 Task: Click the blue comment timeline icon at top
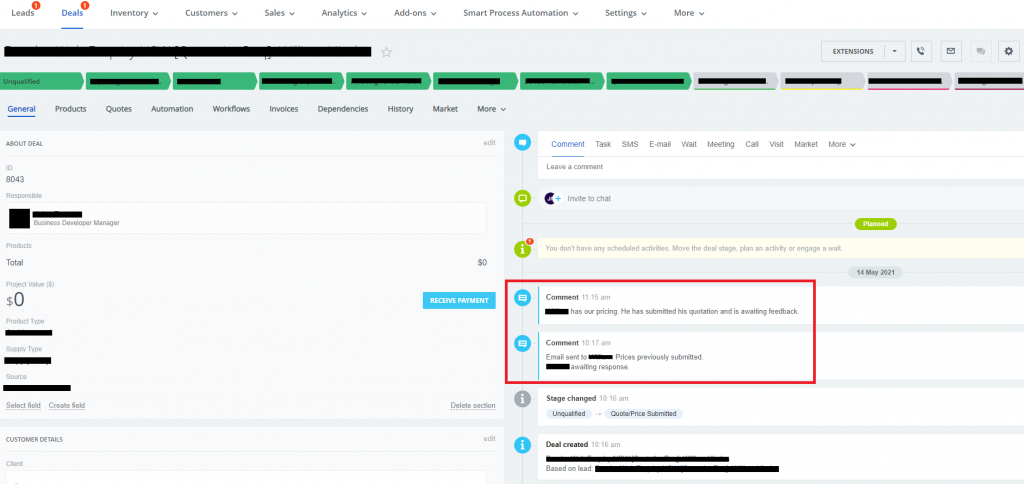[521, 143]
